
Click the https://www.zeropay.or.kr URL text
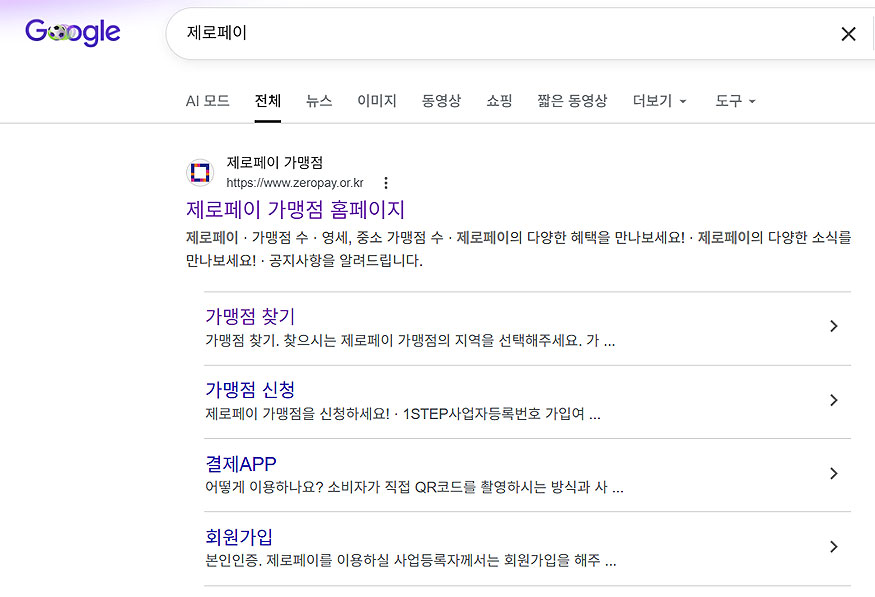click(x=295, y=183)
